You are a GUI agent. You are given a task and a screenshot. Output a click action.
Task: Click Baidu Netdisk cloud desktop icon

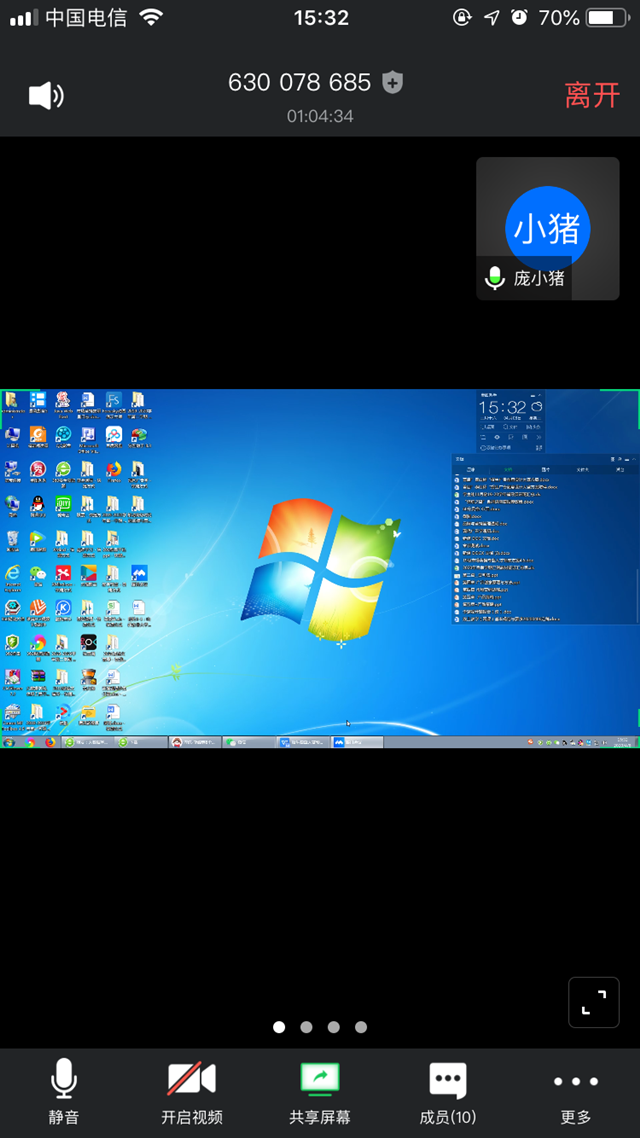click(x=114, y=435)
